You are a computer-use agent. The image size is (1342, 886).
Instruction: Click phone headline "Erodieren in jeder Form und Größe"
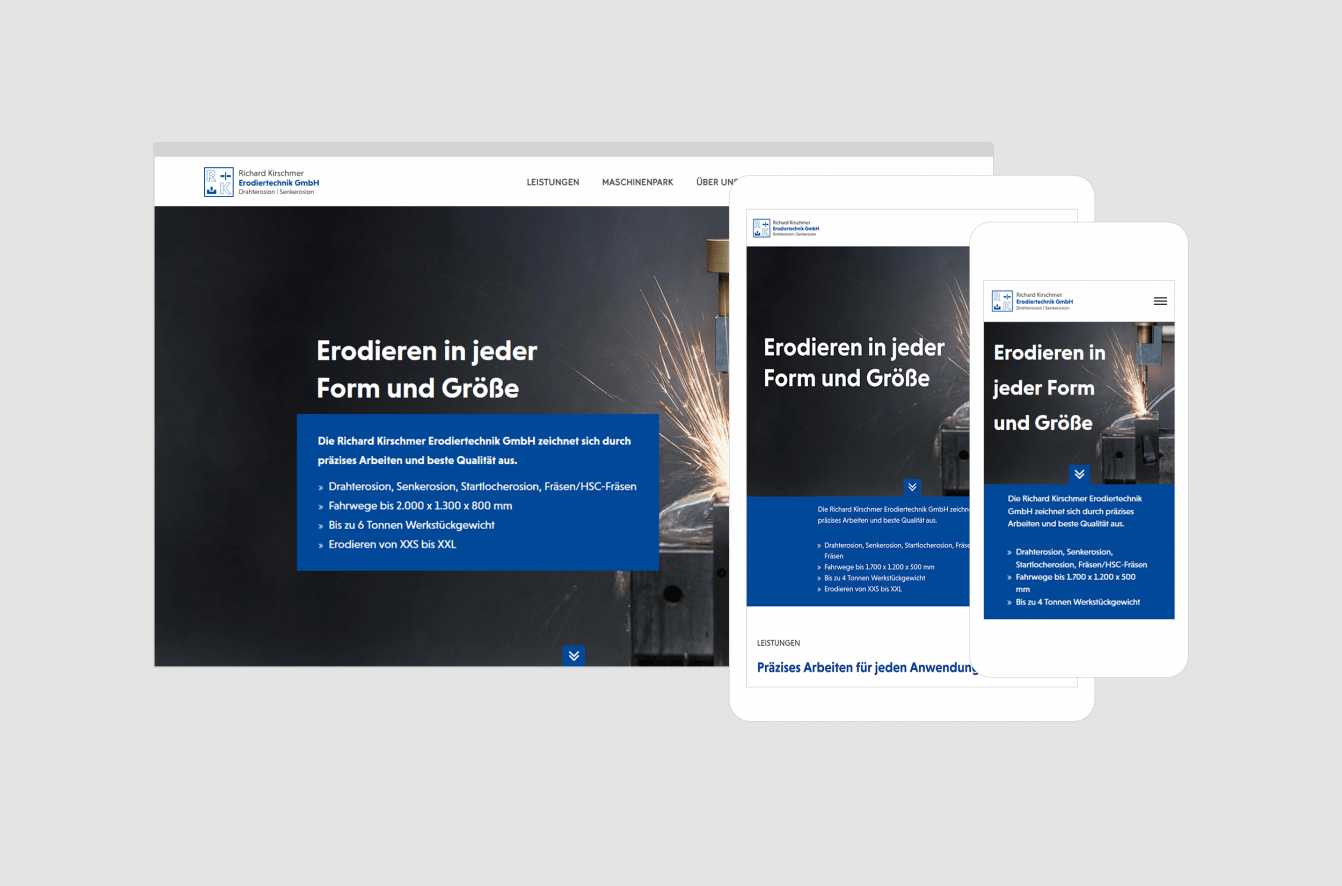pyautogui.click(x=1050, y=388)
